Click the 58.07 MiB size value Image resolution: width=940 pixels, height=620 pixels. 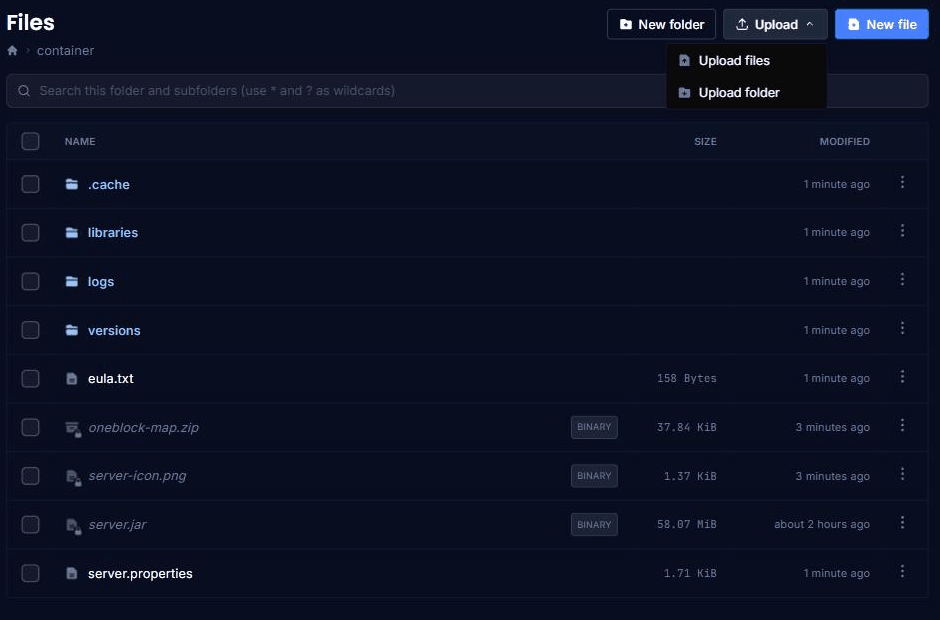[x=686, y=525]
